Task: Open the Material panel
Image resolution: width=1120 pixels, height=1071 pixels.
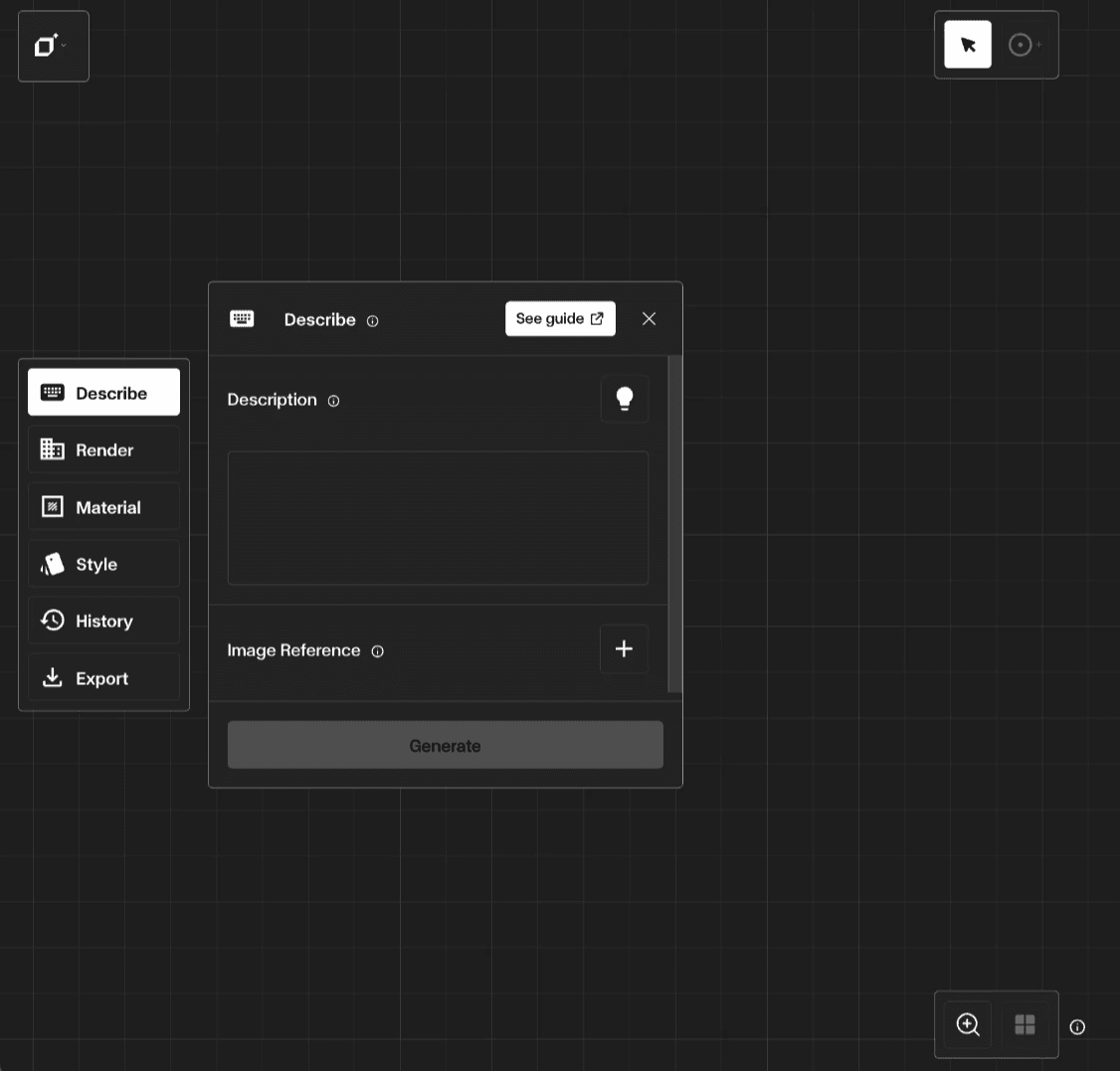Action: click(x=103, y=506)
